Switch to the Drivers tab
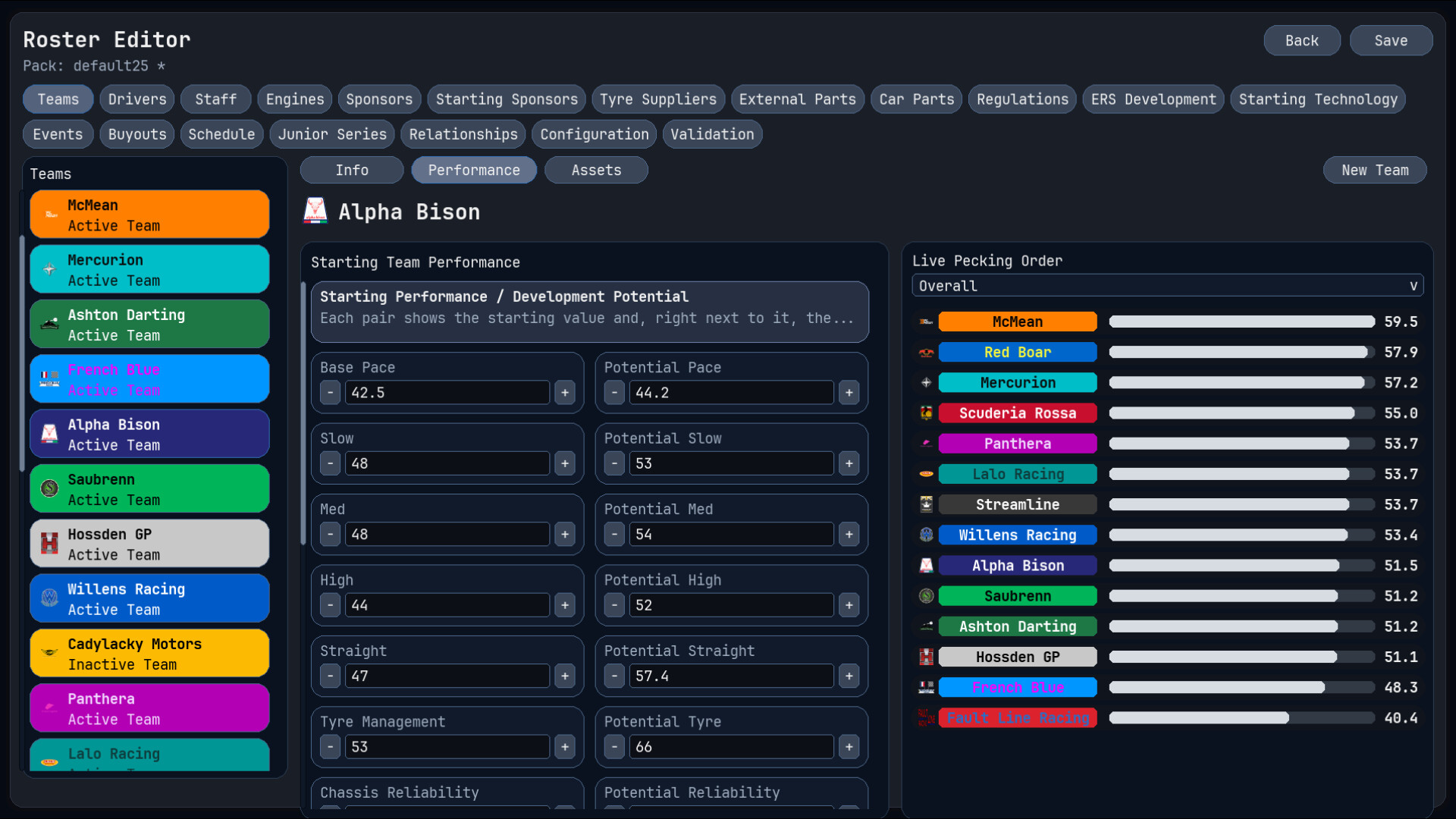1456x819 pixels. coord(137,99)
